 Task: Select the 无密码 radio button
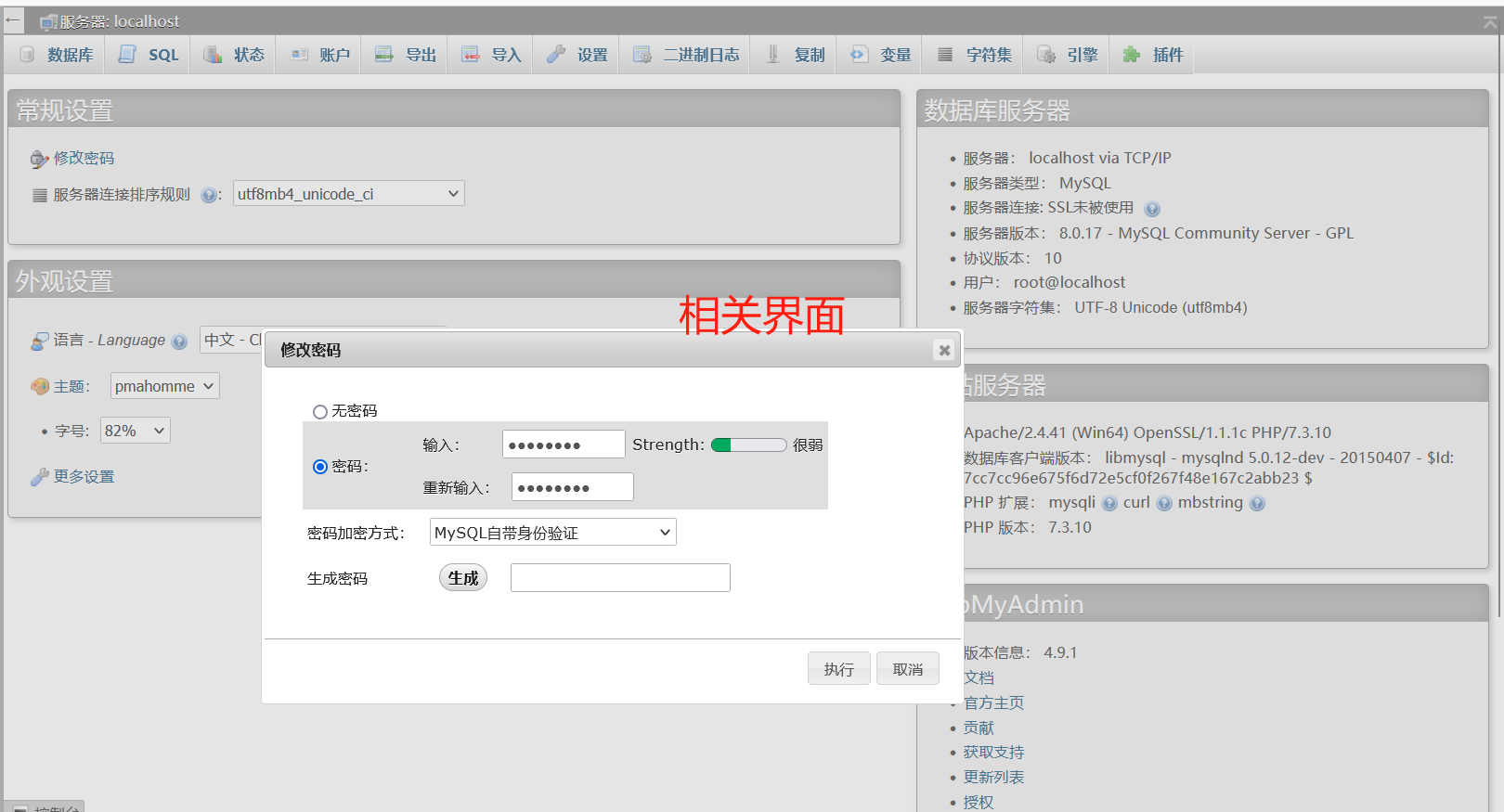click(320, 412)
